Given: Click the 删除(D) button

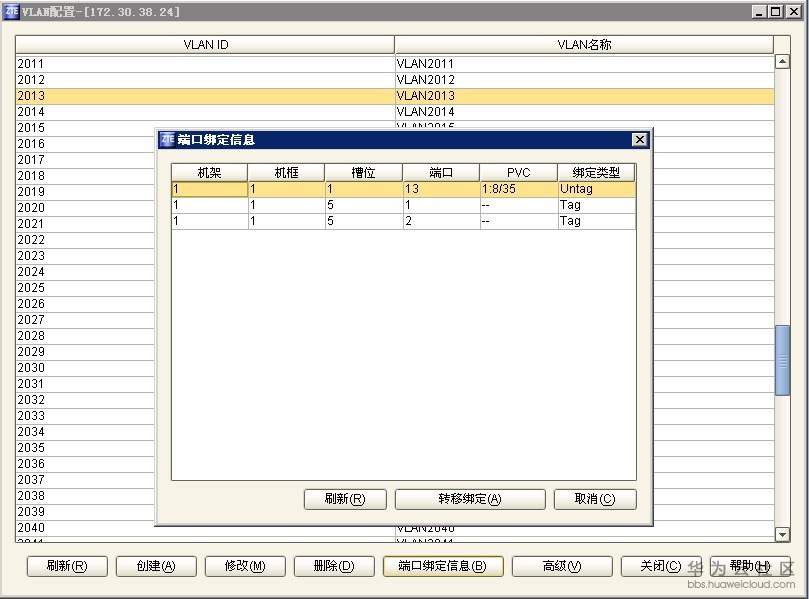Looking at the screenshot, I should click(334, 566).
